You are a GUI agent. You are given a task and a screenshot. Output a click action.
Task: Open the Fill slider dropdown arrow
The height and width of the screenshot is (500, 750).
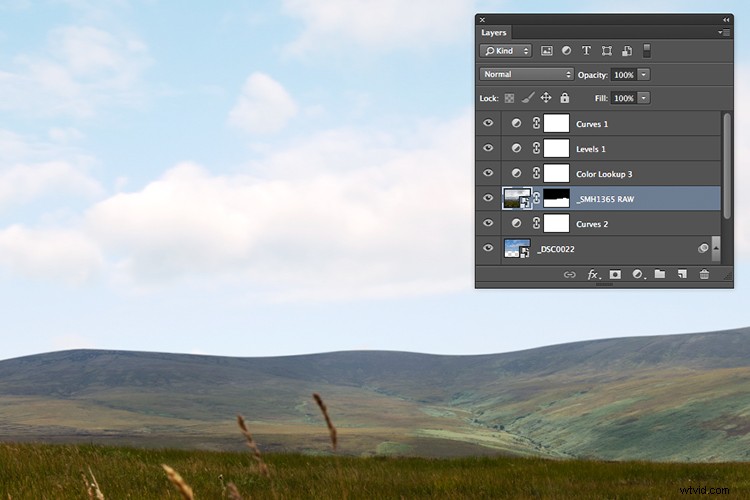pyautogui.click(x=644, y=98)
